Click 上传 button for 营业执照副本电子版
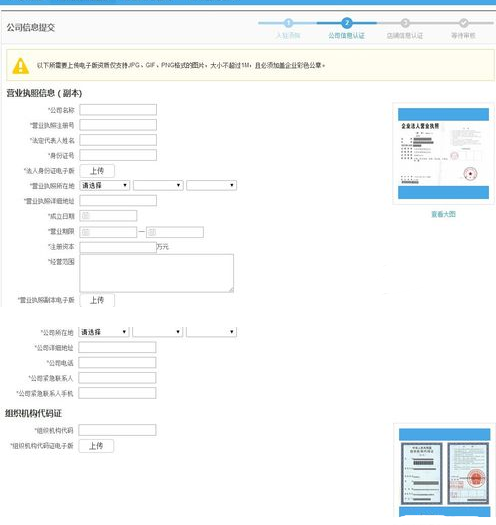The image size is (496, 525). 97,300
